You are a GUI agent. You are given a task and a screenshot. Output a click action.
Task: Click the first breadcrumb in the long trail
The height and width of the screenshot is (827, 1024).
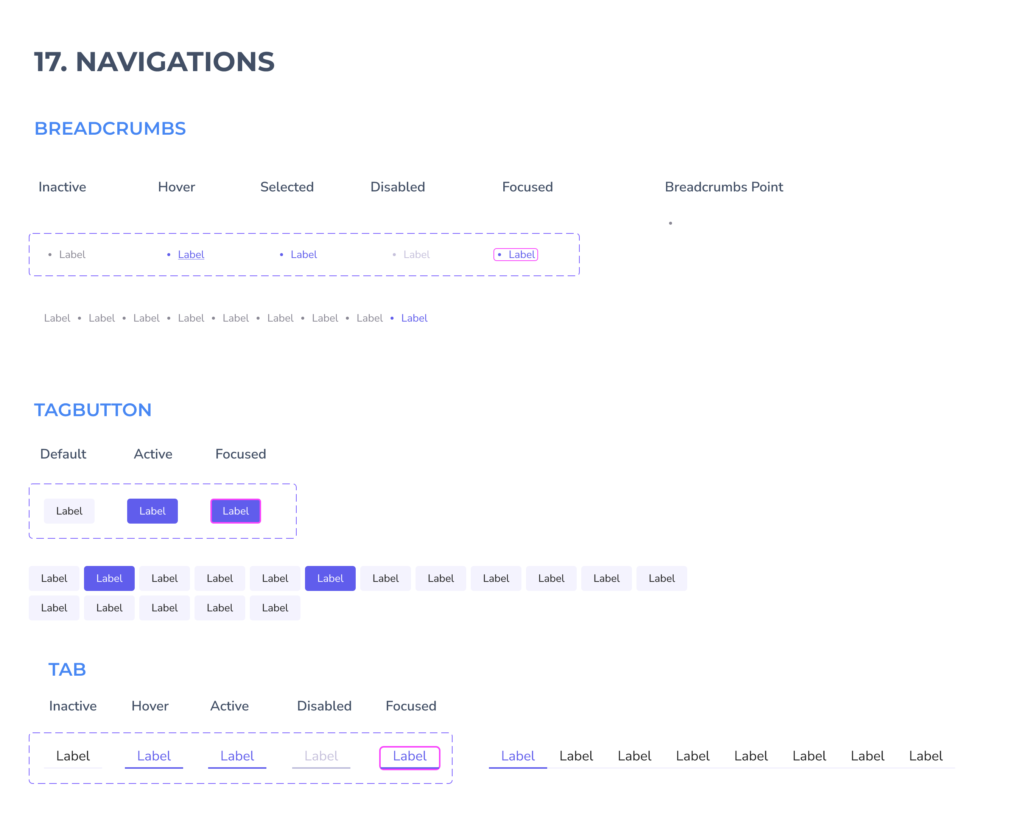[x=57, y=318]
